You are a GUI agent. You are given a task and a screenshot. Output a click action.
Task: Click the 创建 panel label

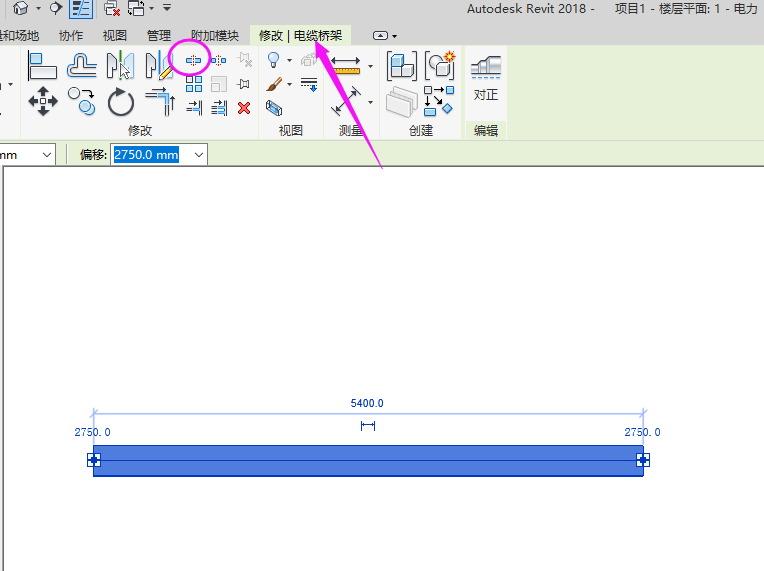pos(421,131)
